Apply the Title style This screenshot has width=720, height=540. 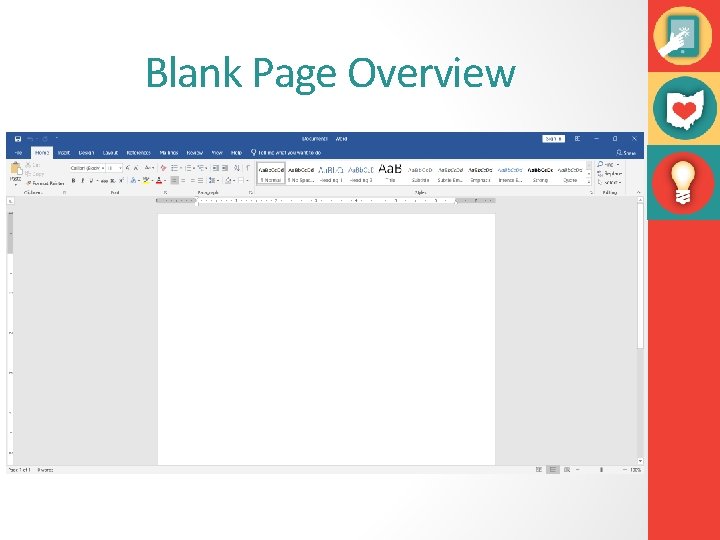point(390,174)
